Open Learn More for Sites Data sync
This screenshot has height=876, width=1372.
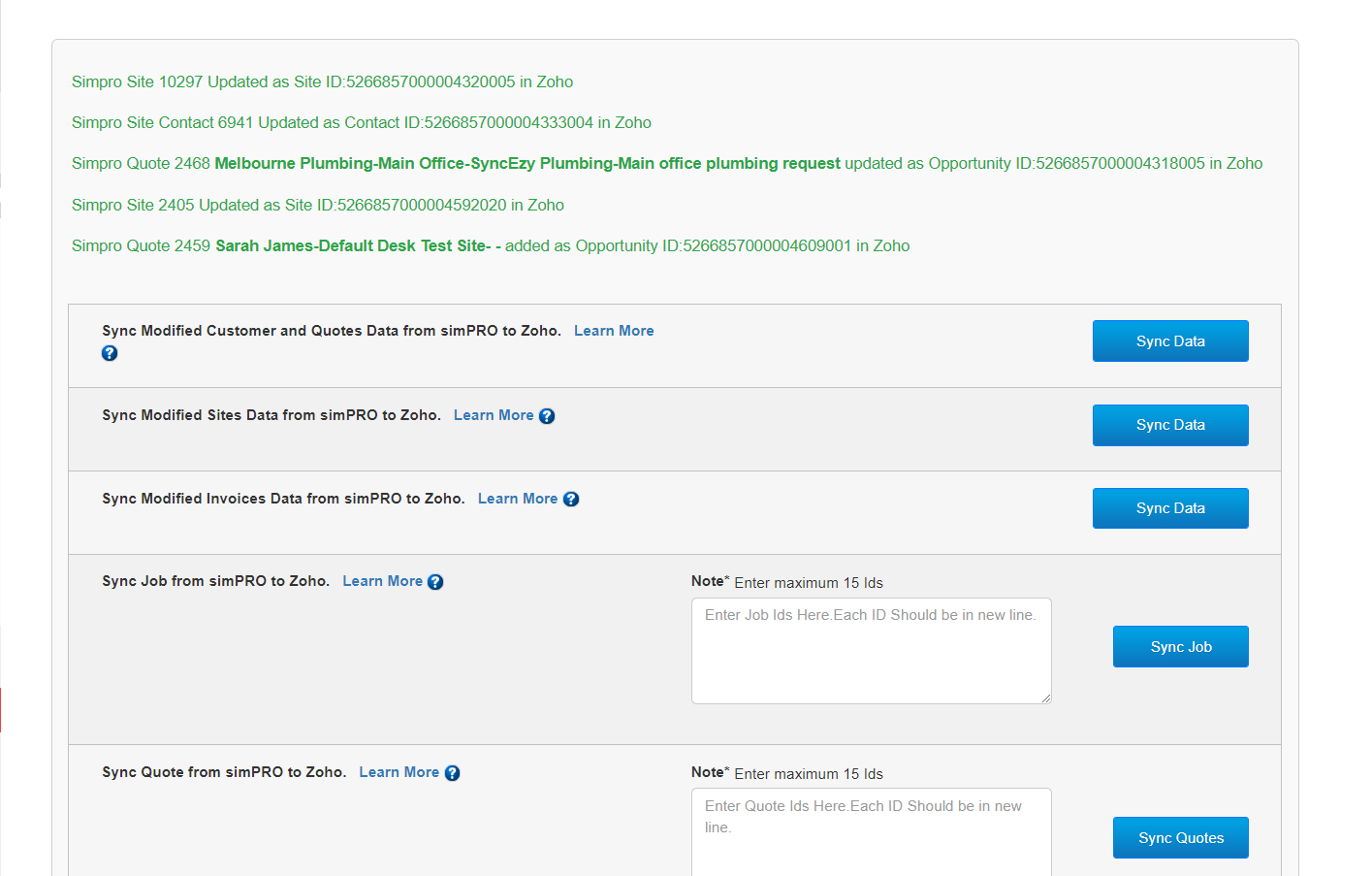point(494,415)
